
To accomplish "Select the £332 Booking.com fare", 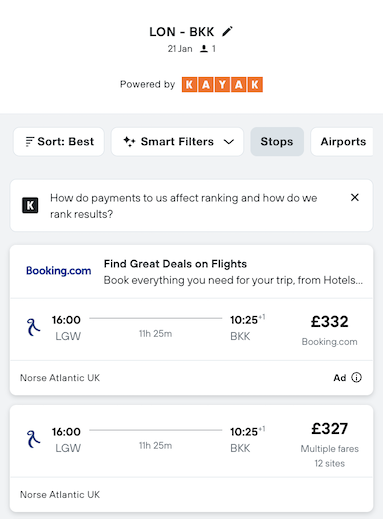I will coord(329,329).
